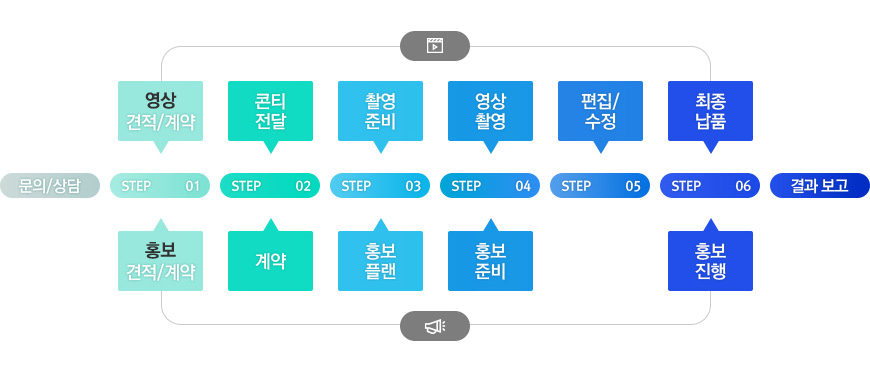Click the STEP 04 pill

click(490, 185)
